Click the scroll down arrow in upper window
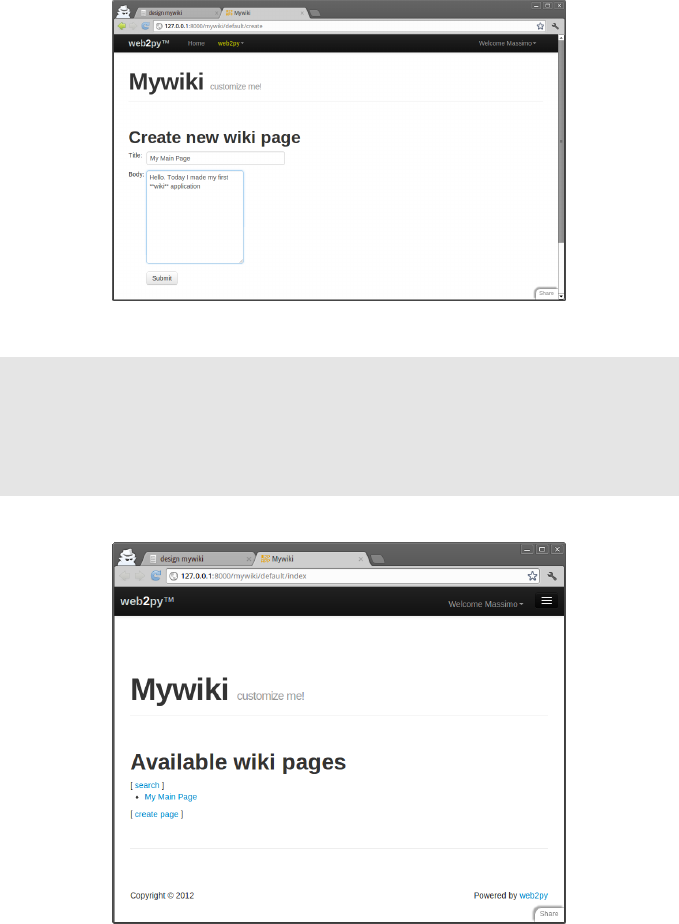This screenshot has width=679, height=924. coord(561,296)
